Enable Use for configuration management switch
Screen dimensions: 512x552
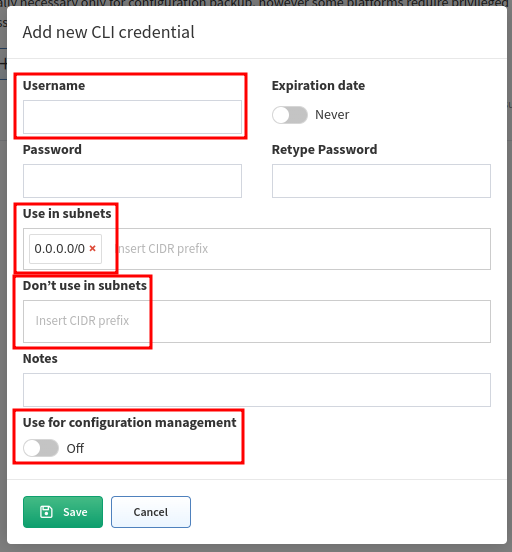(x=41, y=448)
